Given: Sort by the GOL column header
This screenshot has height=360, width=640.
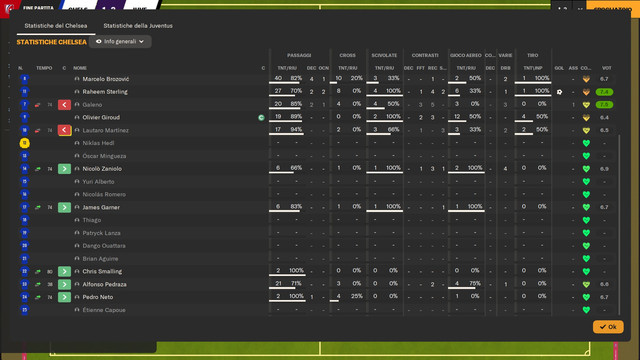Looking at the screenshot, I should [559, 68].
